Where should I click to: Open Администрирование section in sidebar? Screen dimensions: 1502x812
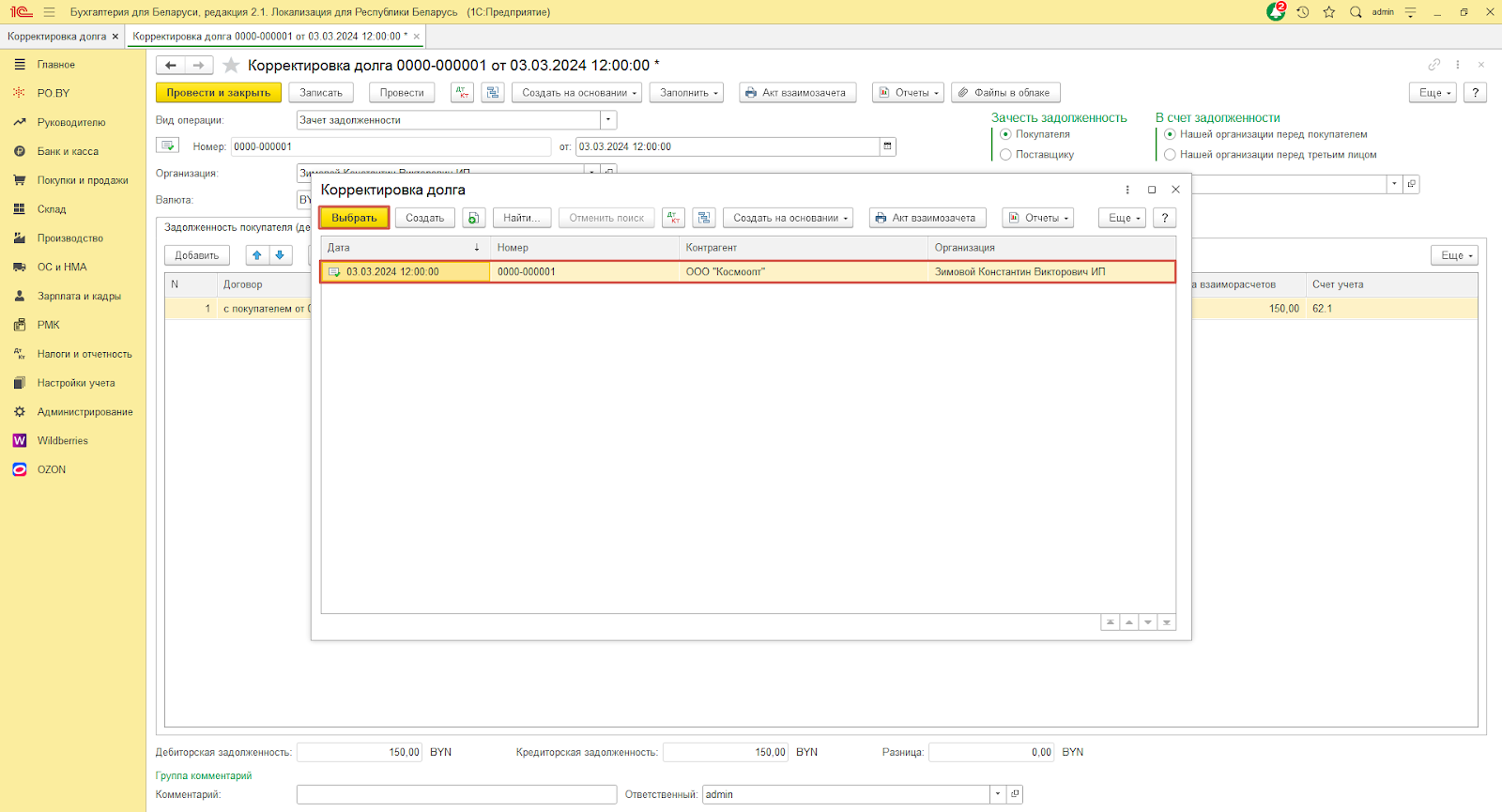84,412
